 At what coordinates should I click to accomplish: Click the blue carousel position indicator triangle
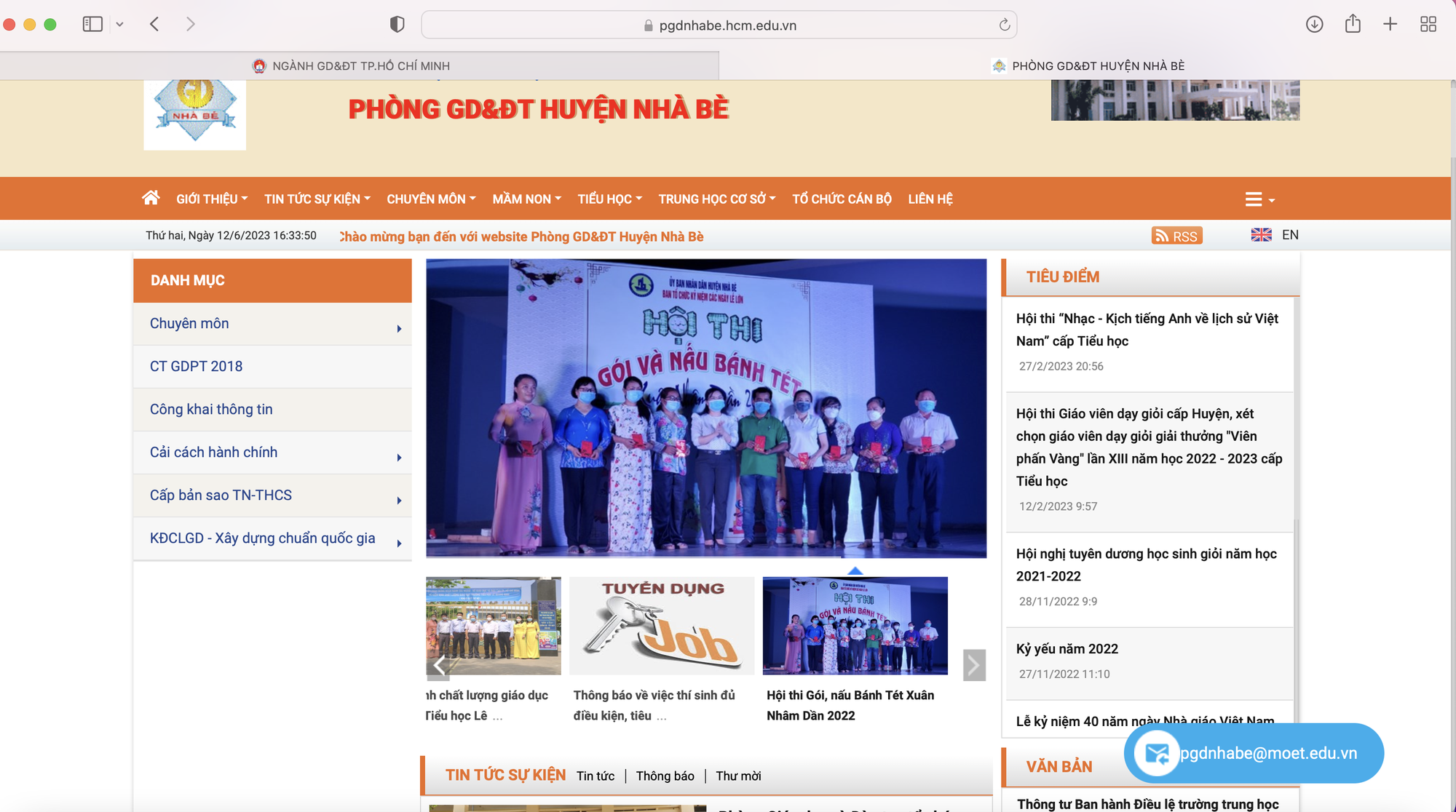point(855,570)
